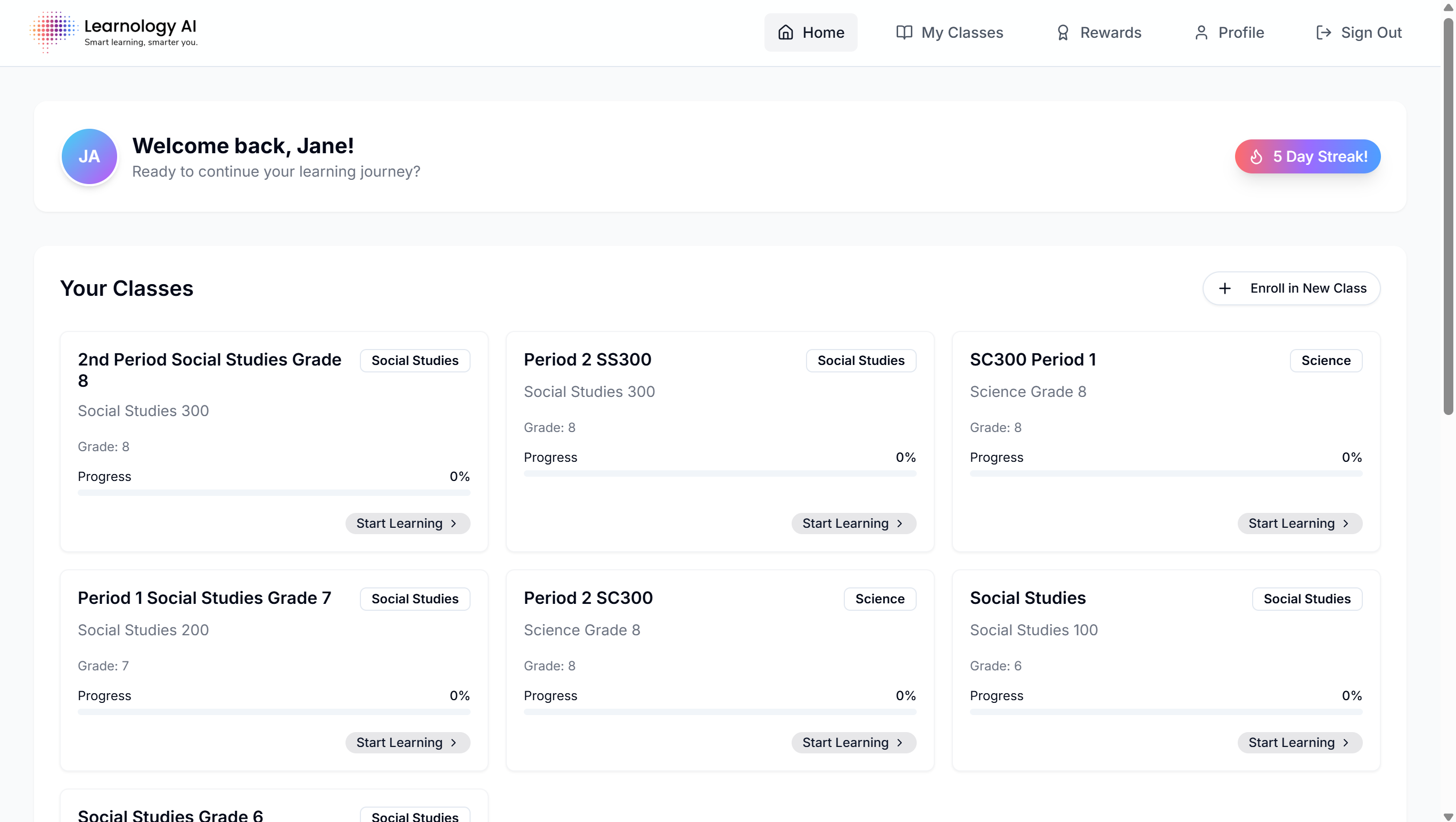Start Learning for Period 2 SS300
This screenshot has width=1456, height=822.
click(x=853, y=524)
